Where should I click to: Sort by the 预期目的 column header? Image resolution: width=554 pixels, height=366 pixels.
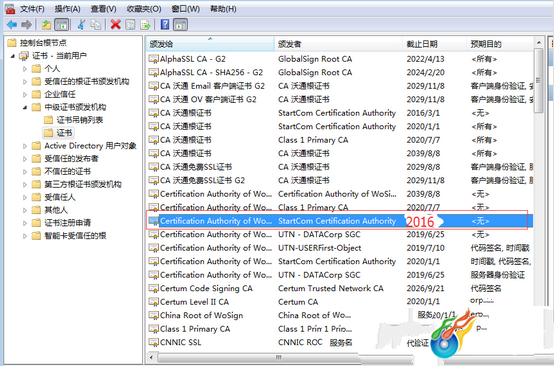(500, 44)
